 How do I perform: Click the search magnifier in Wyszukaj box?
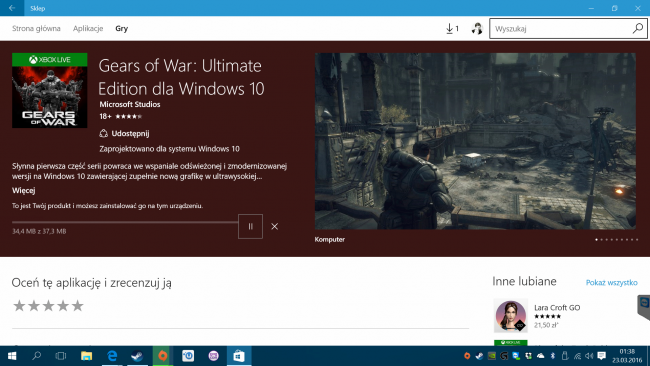pyautogui.click(x=638, y=29)
